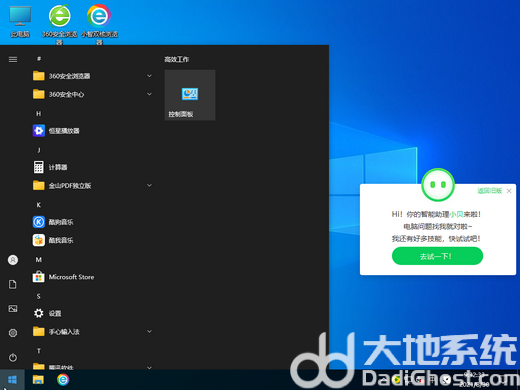
Task: Open File Explorer from the taskbar
Action: pyautogui.click(x=38, y=379)
